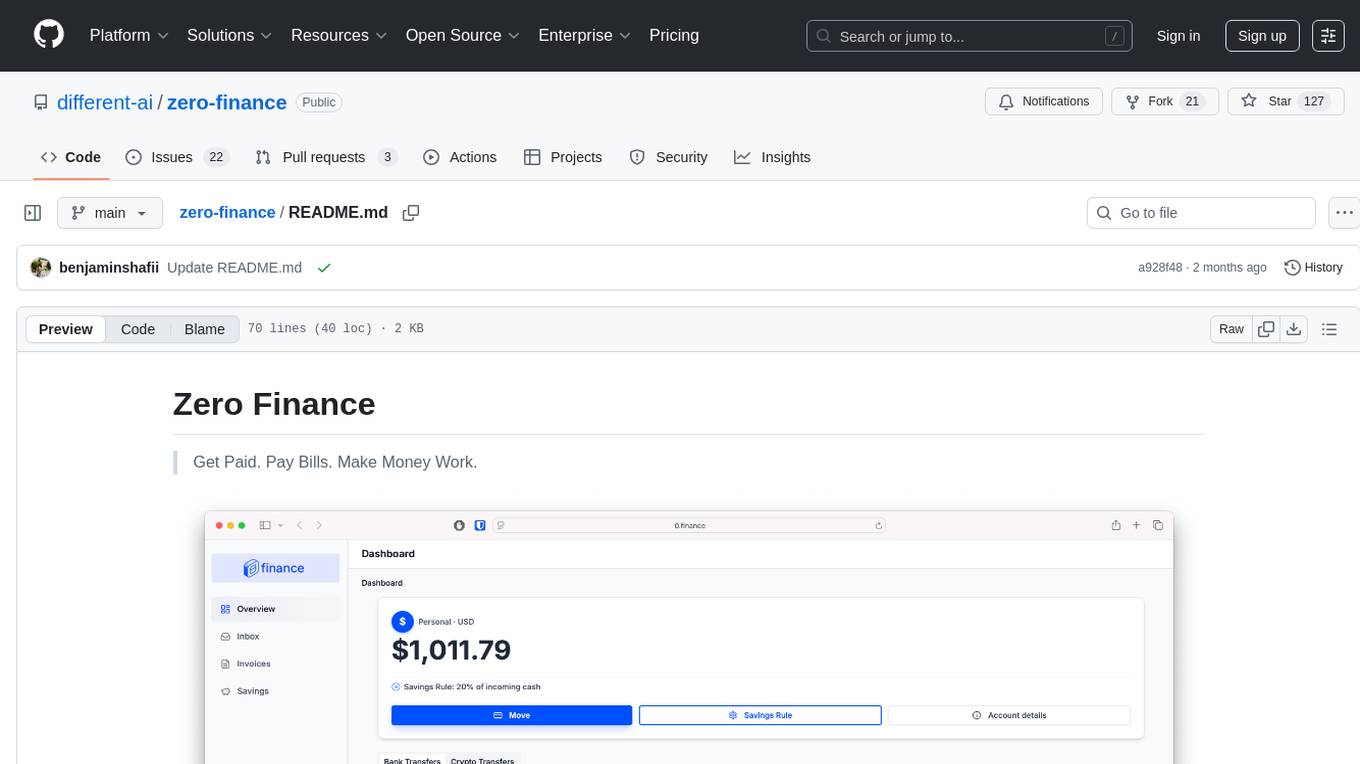Image resolution: width=1360 pixels, height=764 pixels.
Task: Click Sign in
Action: click(x=1178, y=36)
